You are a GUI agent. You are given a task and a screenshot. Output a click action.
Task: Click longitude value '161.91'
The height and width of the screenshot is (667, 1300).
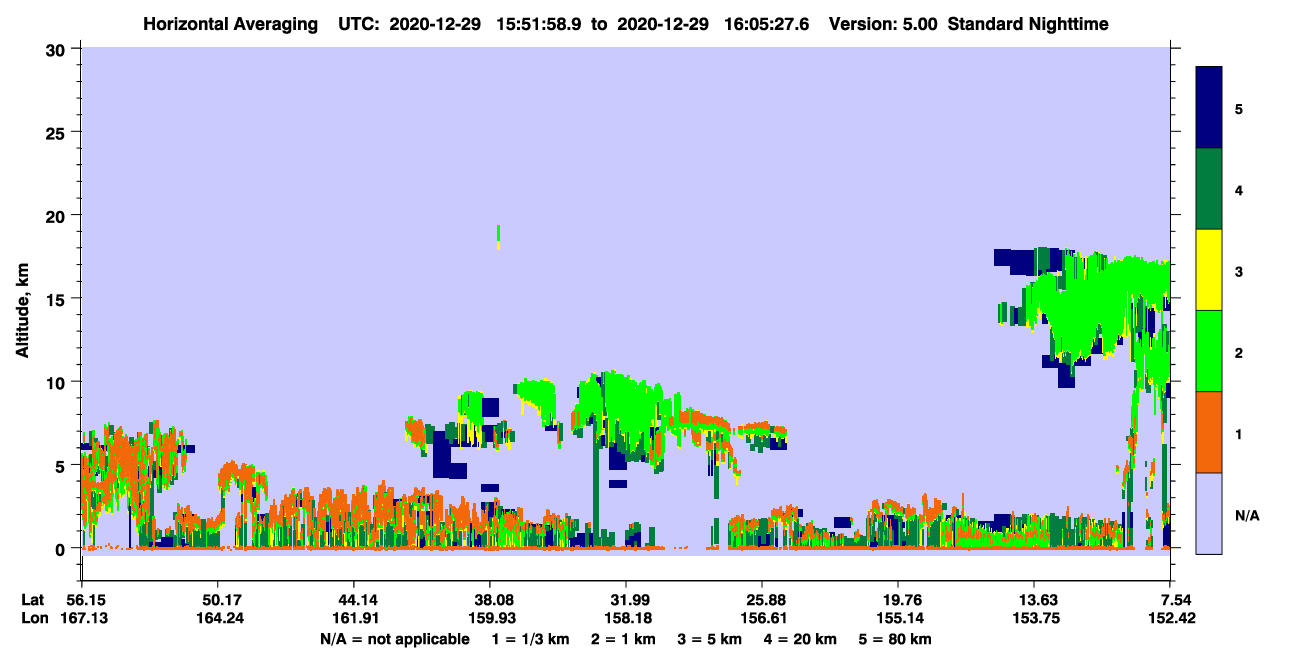pyautogui.click(x=353, y=618)
